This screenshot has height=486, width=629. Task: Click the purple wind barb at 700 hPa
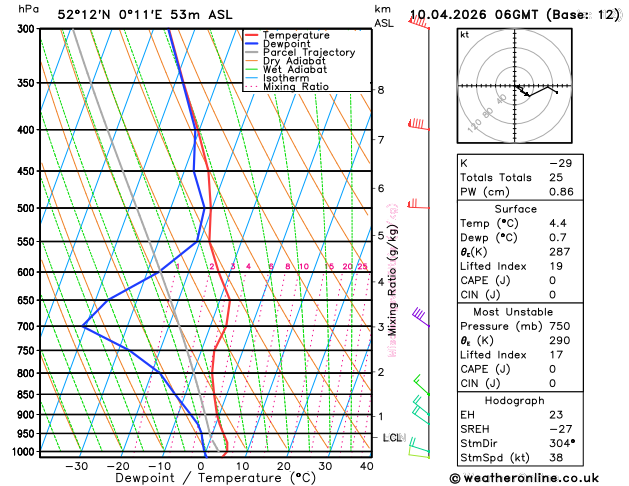420,317
